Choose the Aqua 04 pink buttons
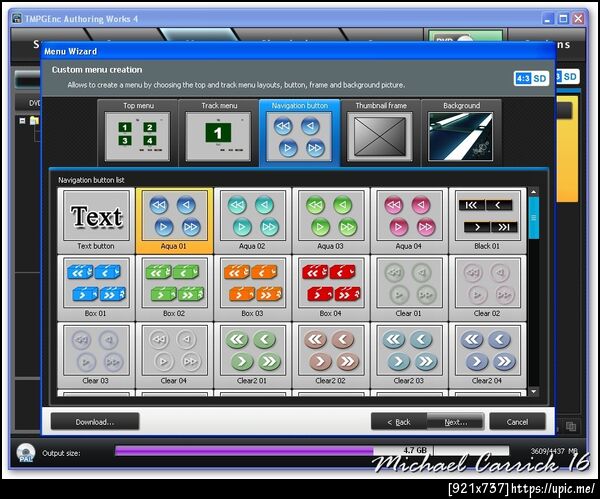The height and width of the screenshot is (499, 600). [409, 221]
